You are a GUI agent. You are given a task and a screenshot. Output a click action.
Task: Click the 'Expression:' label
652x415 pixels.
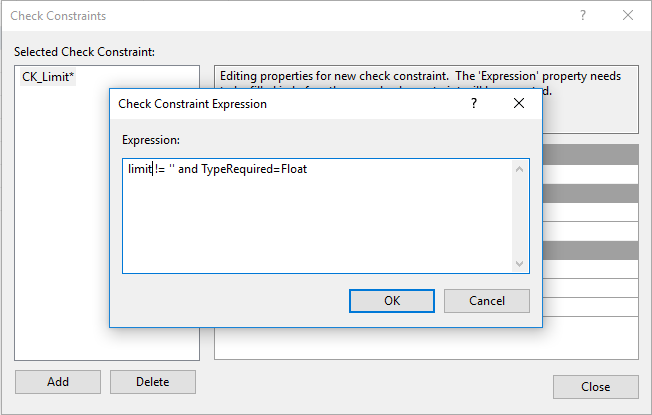(151, 139)
